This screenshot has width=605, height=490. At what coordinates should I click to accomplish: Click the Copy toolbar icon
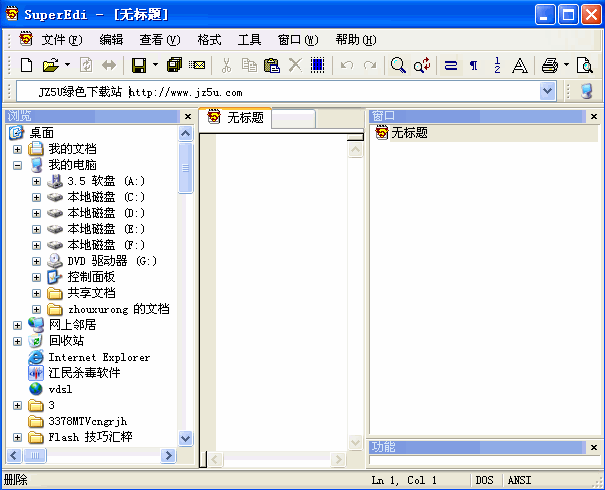tap(249, 65)
